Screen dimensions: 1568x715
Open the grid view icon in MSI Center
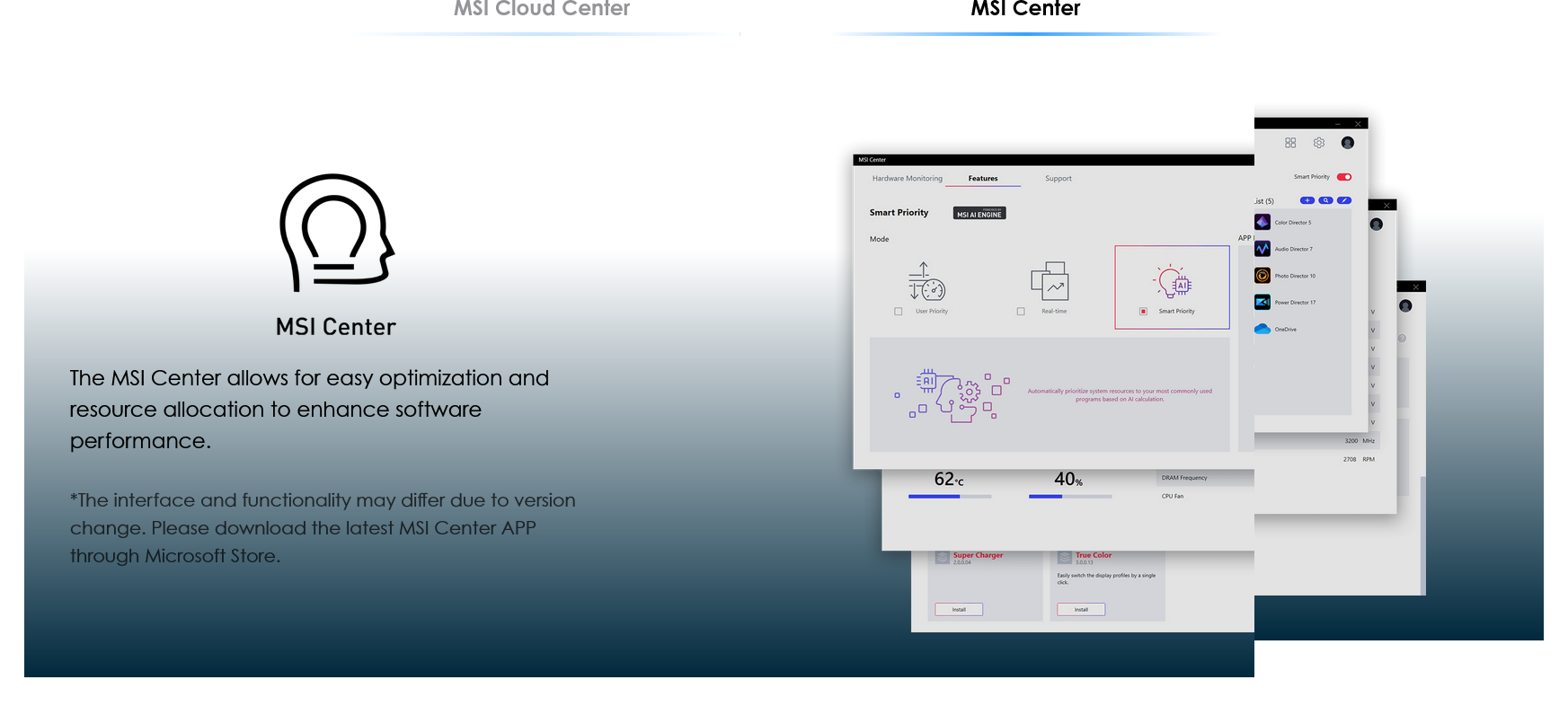[1290, 143]
